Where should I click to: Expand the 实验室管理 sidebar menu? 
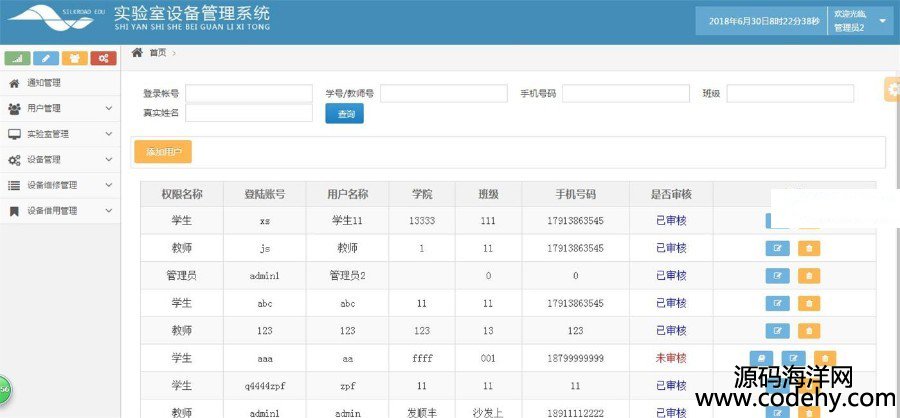60,134
